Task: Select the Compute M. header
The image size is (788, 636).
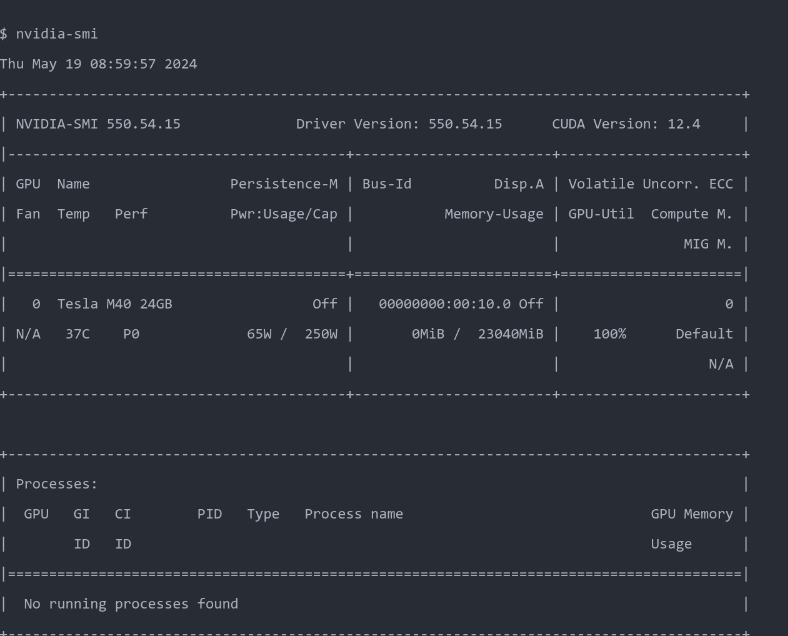Action: 692,214
